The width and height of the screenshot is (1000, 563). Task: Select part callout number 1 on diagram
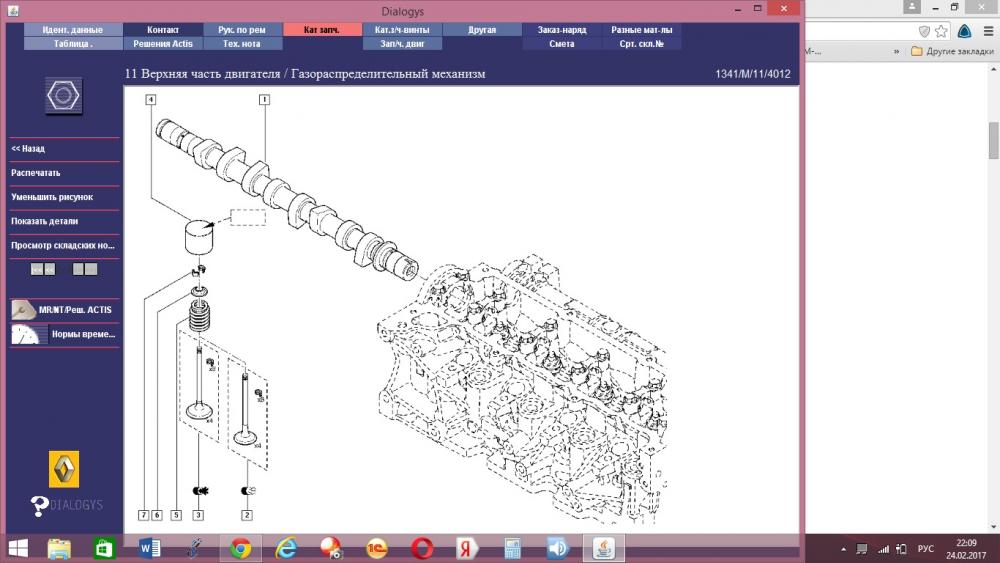264,99
